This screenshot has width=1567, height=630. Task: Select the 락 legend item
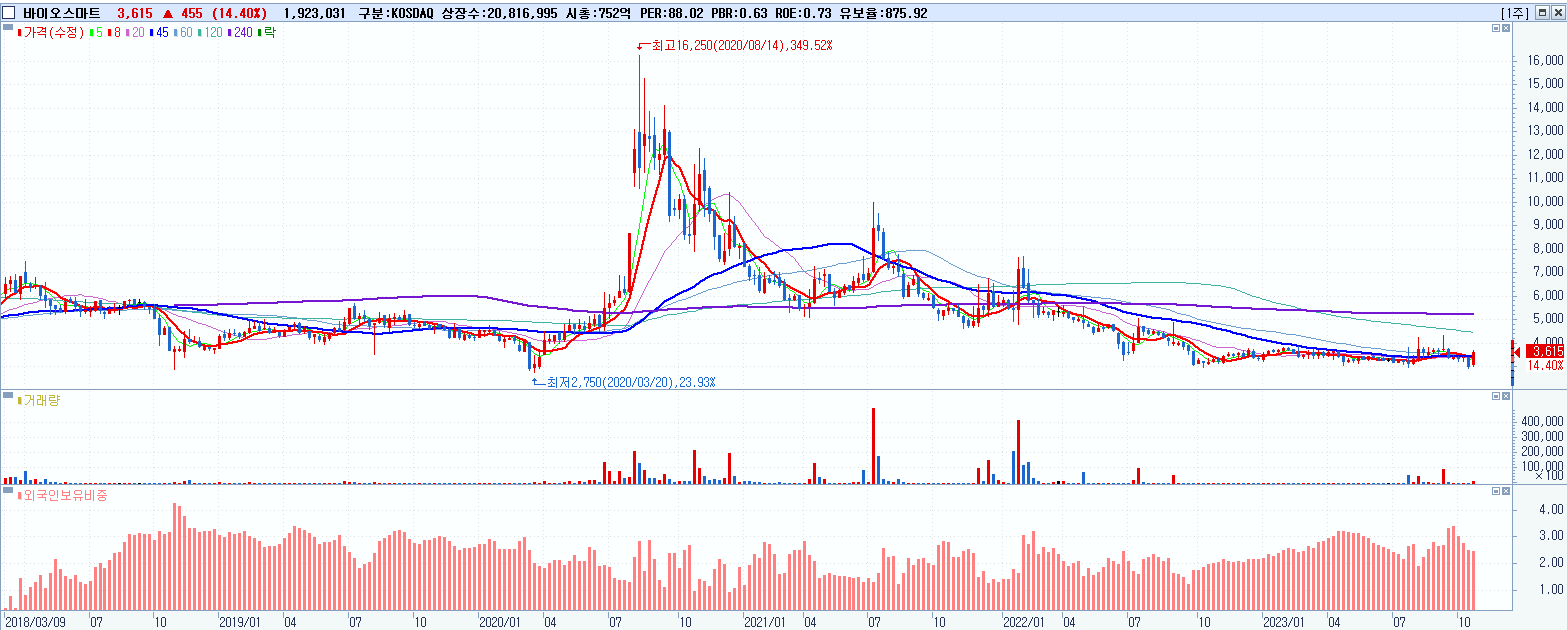tap(268, 33)
